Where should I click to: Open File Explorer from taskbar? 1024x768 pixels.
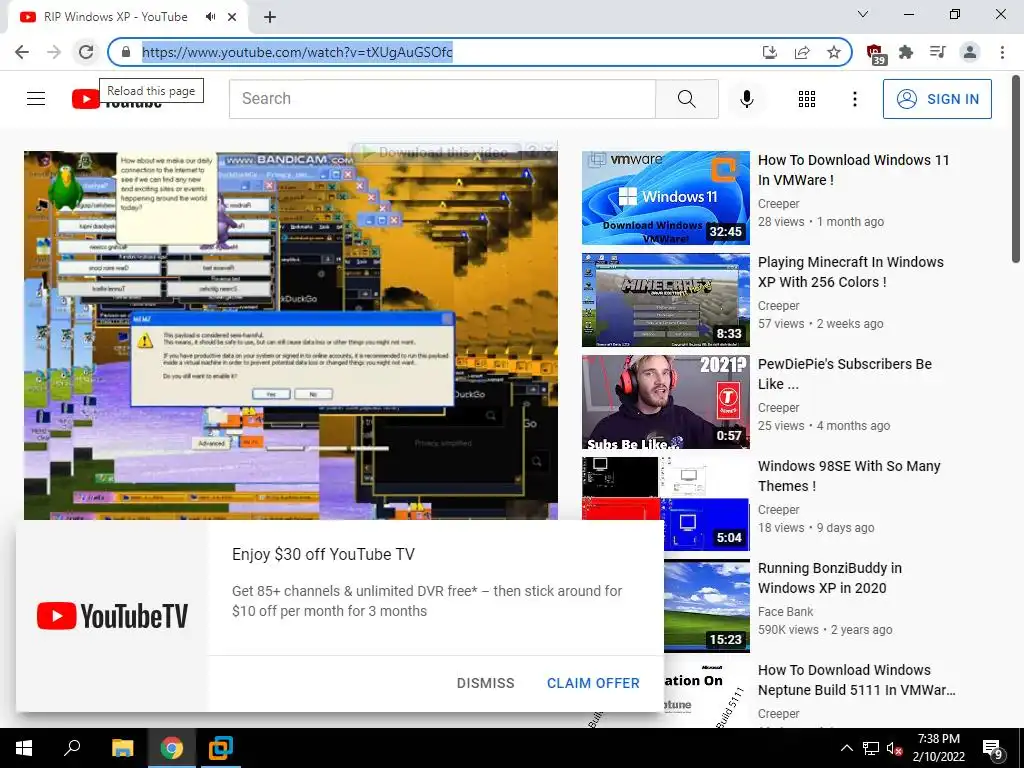click(x=122, y=748)
